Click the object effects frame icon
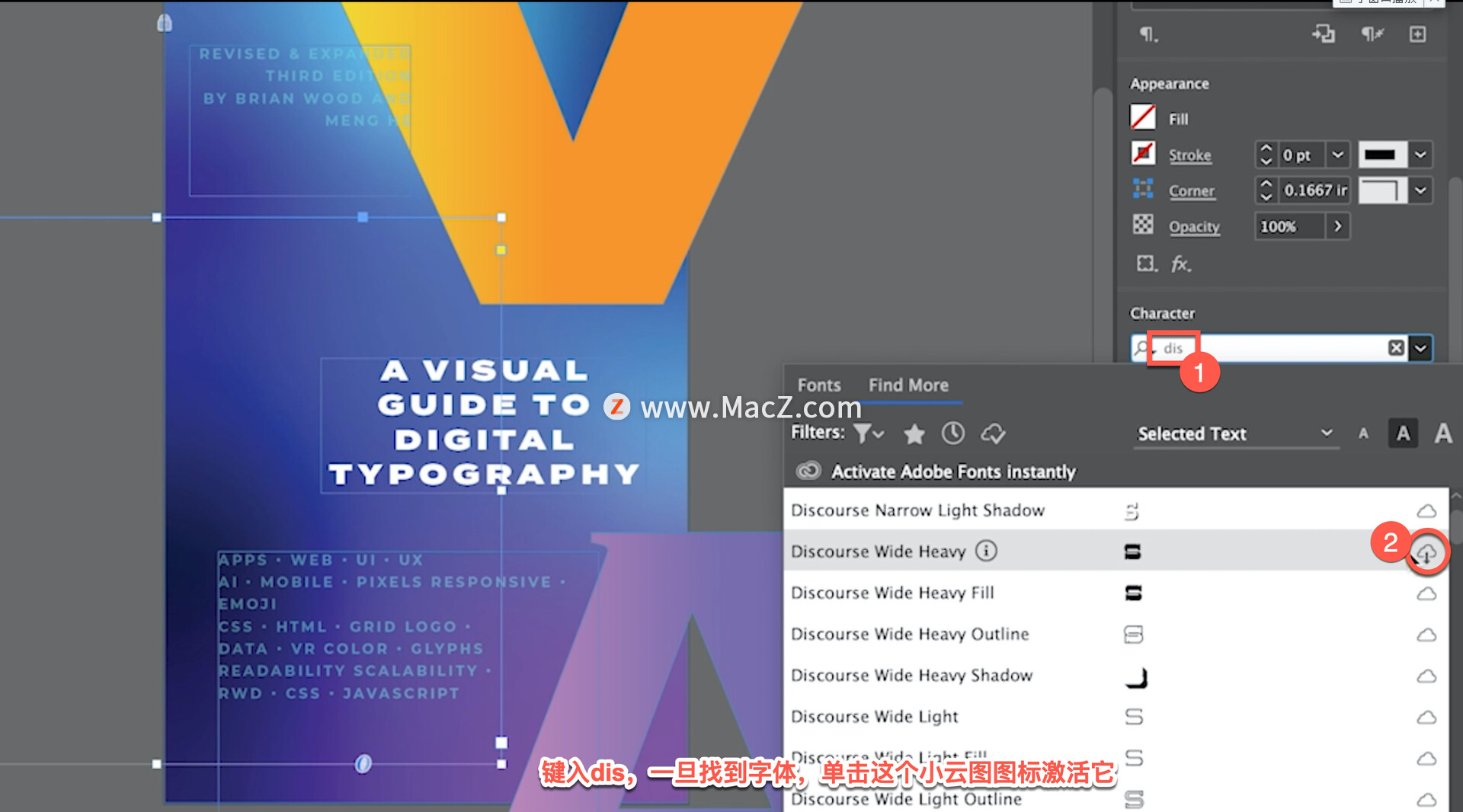 [x=1146, y=264]
